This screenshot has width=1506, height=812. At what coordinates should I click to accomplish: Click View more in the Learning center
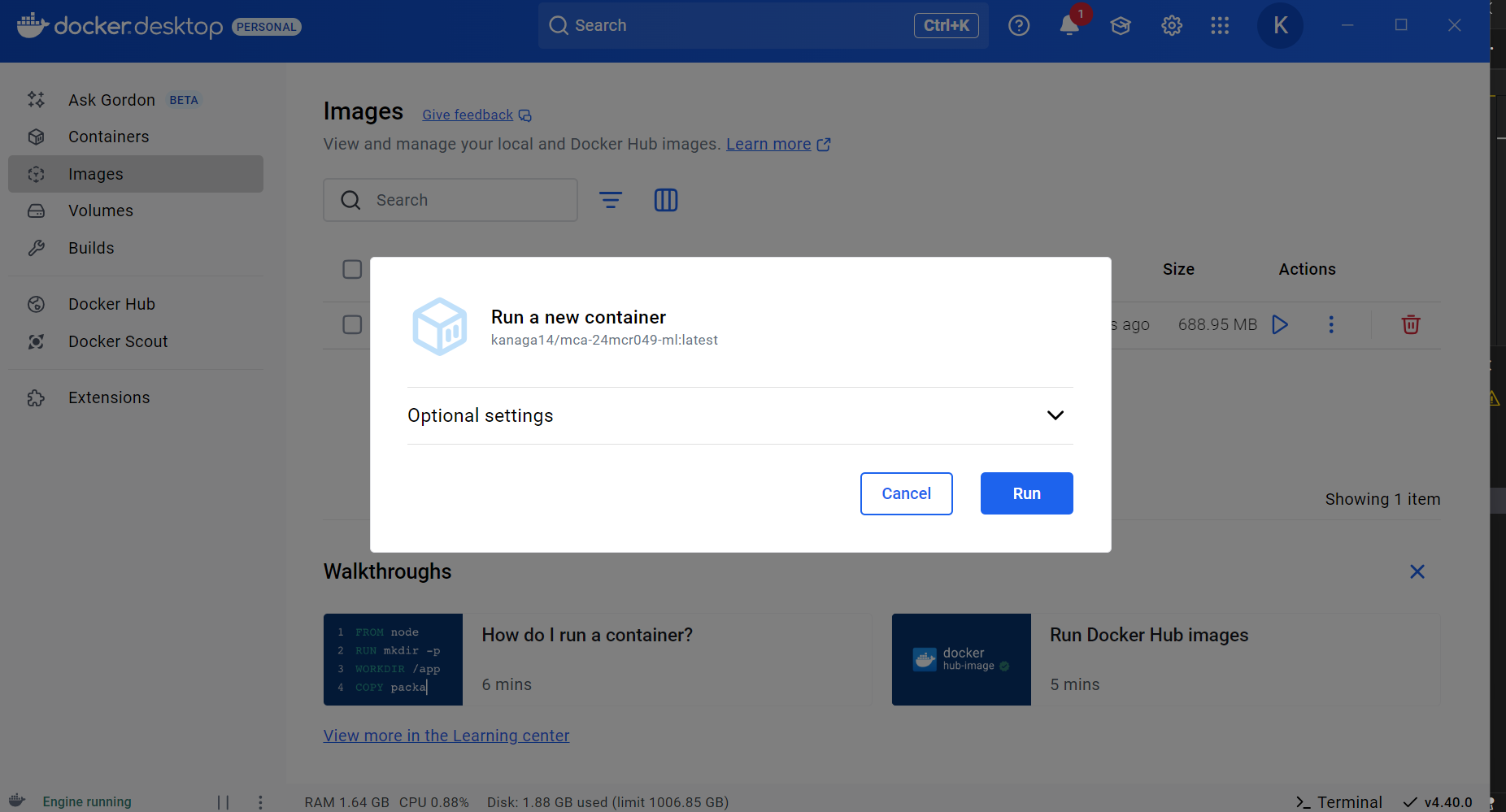tap(446, 736)
